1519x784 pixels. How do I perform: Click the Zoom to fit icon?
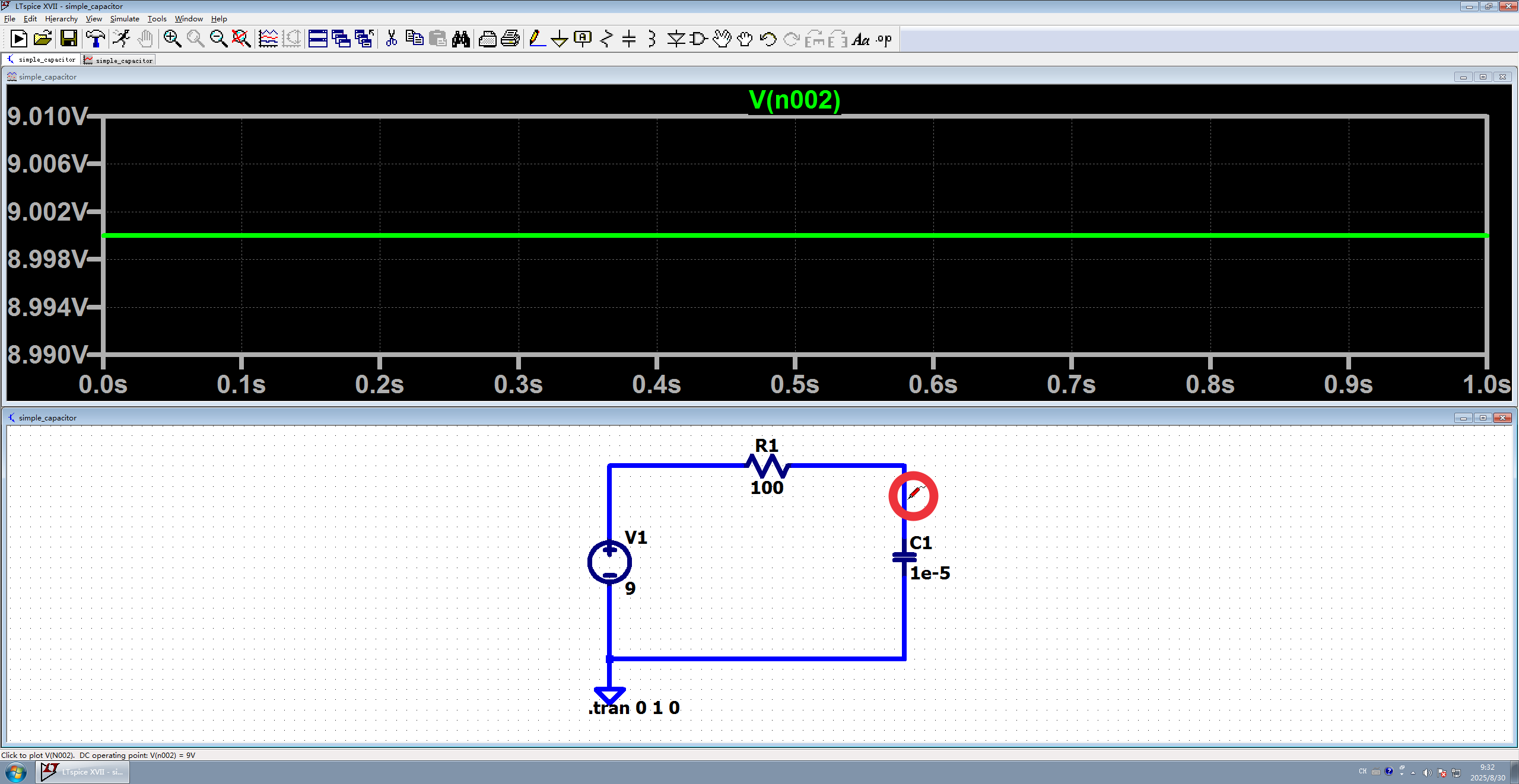(241, 39)
